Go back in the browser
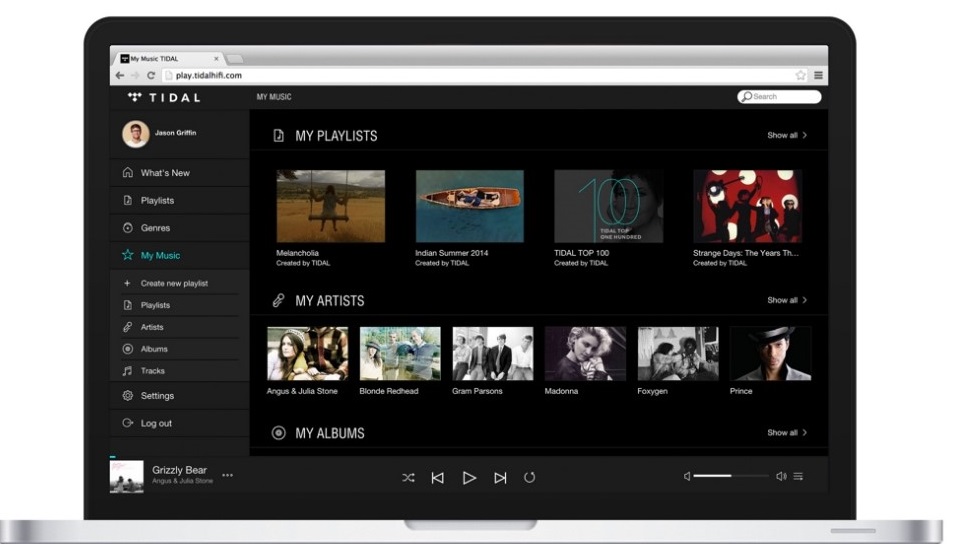Screen dimensions: 953x544 click(120, 75)
